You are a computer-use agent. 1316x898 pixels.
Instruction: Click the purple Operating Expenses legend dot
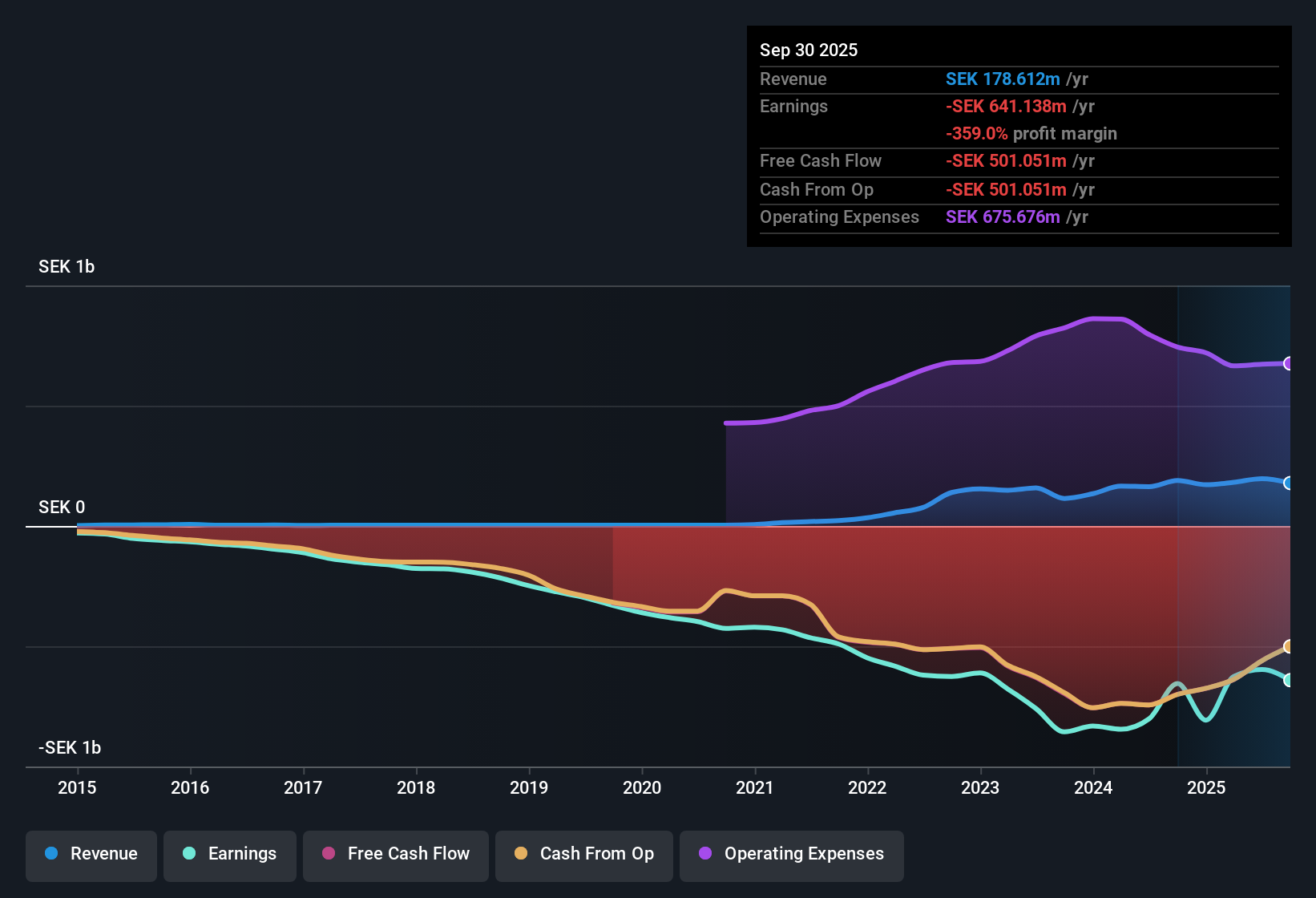click(x=705, y=854)
